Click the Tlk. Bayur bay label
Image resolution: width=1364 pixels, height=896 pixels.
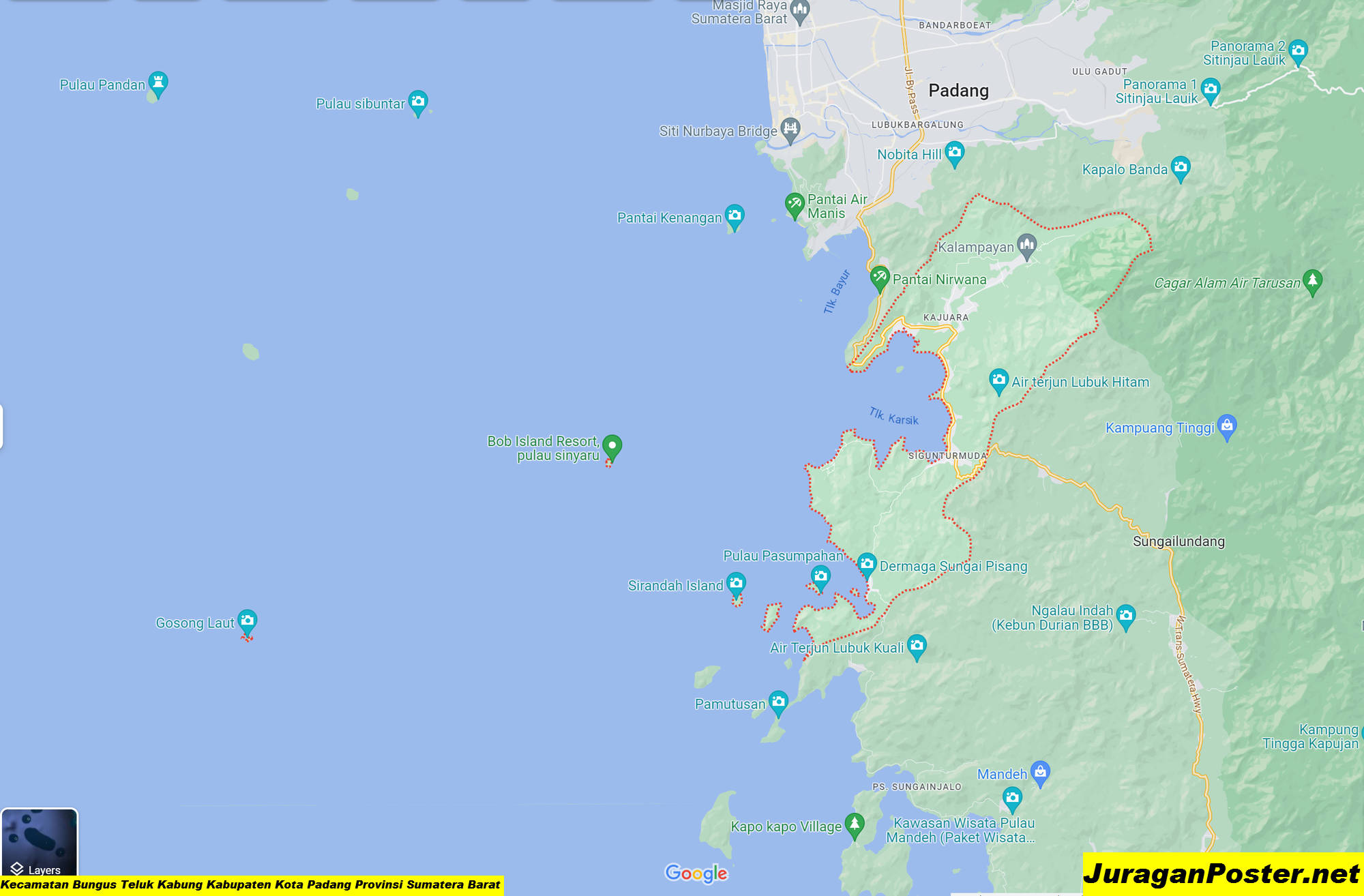[837, 292]
